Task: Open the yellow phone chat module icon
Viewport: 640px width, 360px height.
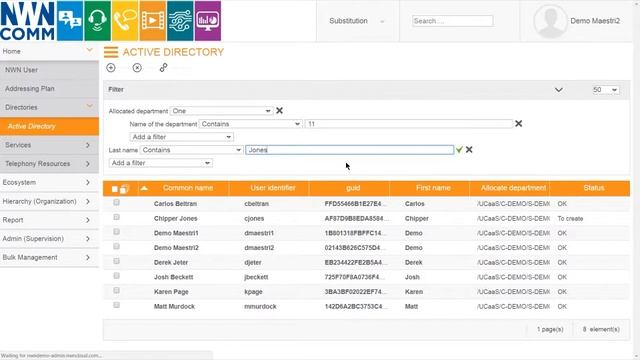Action: point(125,20)
